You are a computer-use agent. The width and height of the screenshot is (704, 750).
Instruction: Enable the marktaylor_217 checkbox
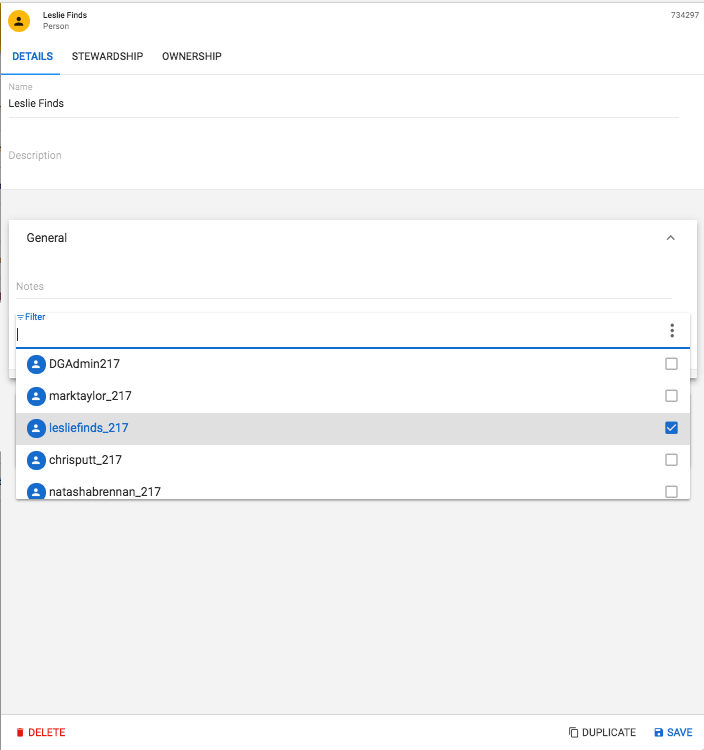click(x=671, y=396)
